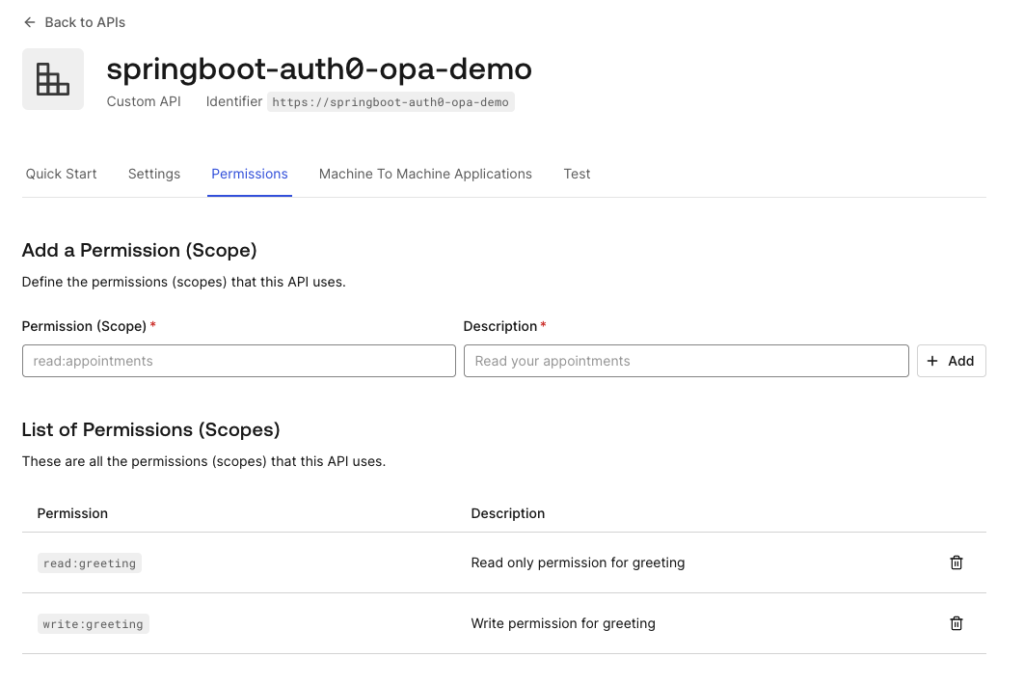Open the Quick Start tab
The height and width of the screenshot is (685, 1024).
coord(61,174)
